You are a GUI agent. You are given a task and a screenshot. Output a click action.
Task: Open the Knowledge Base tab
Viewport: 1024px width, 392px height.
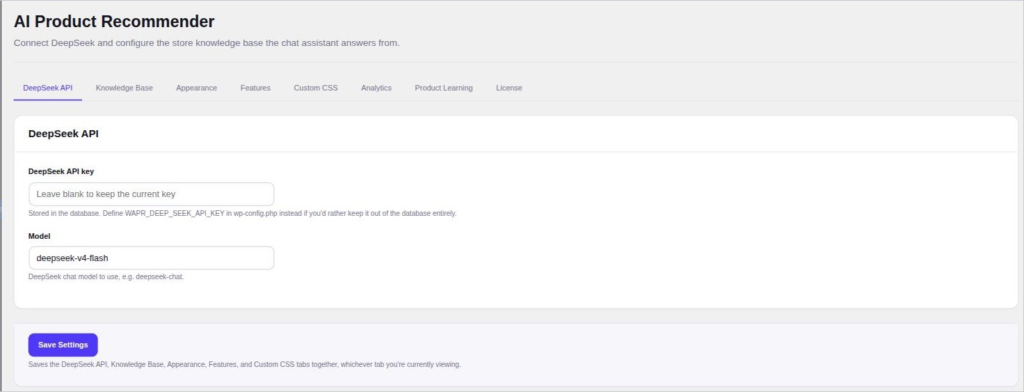(124, 88)
